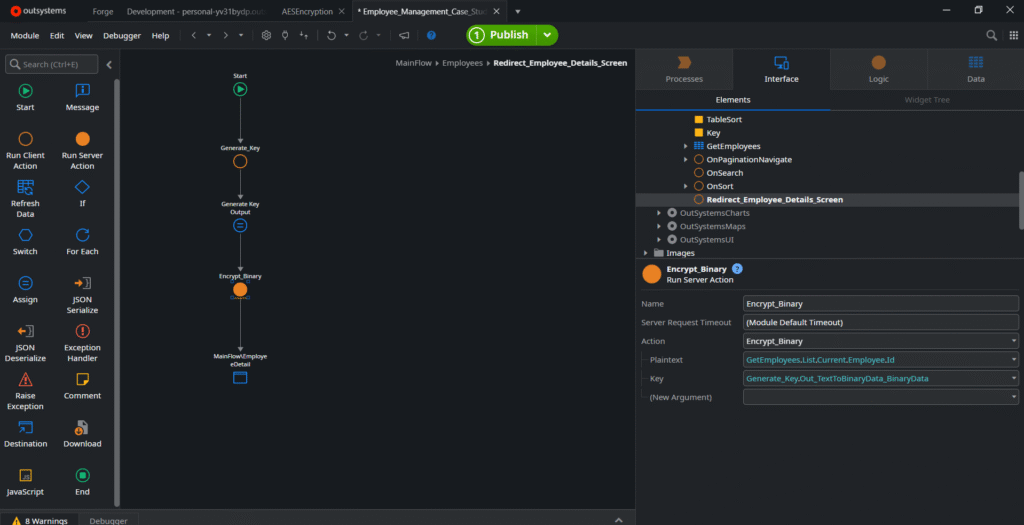
Task: Open the Publish options dropdown arrow
Action: point(547,35)
